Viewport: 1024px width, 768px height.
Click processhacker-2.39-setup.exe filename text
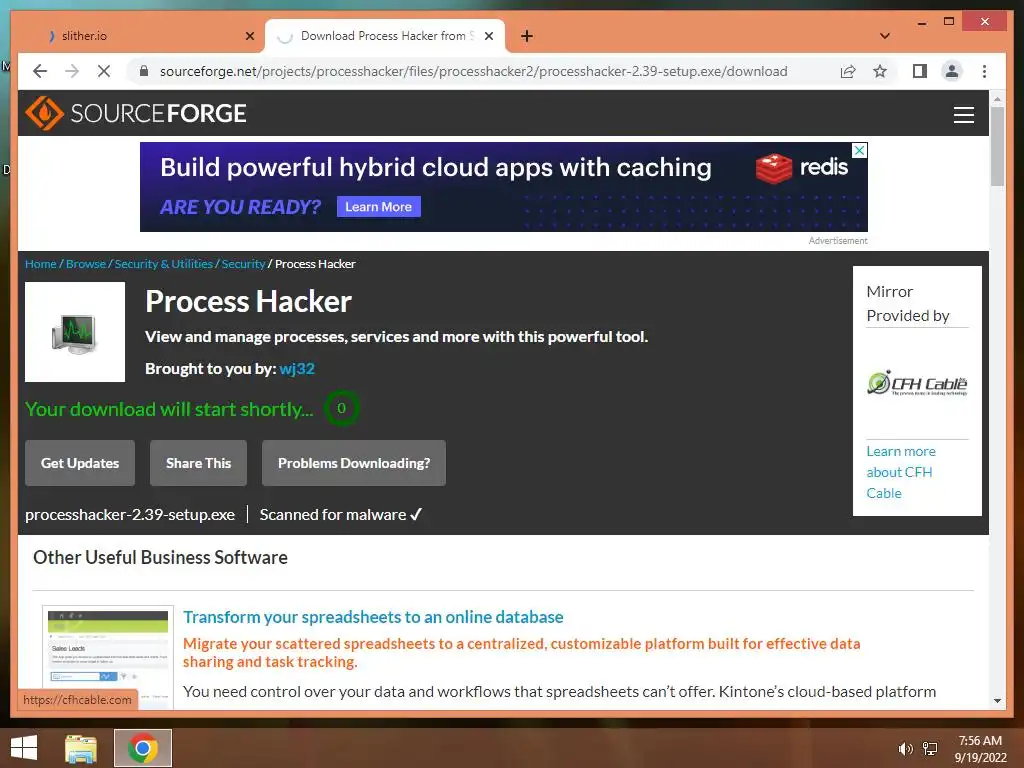[x=130, y=515]
